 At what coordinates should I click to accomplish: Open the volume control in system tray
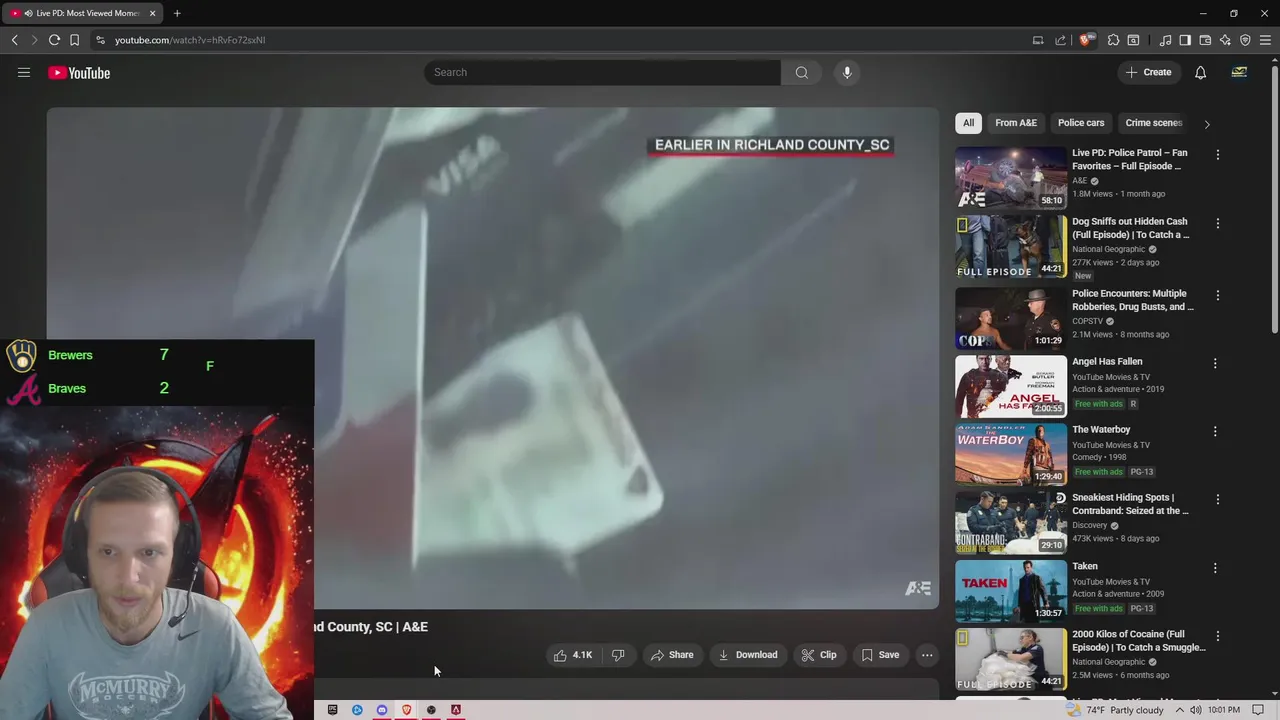[1195, 710]
